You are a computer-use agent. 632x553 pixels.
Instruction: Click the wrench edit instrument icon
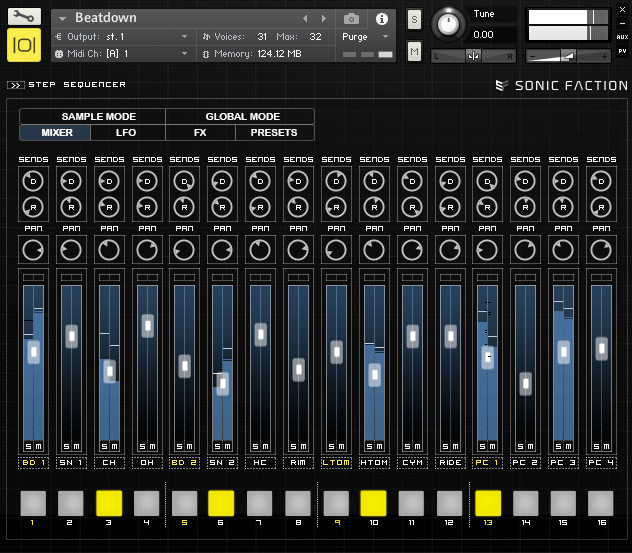[x=23, y=17]
